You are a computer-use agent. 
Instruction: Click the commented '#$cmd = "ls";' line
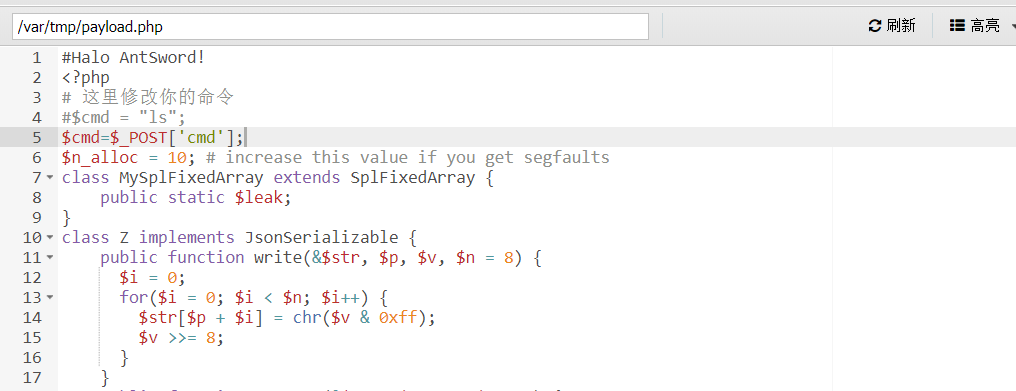pyautogui.click(x=124, y=118)
